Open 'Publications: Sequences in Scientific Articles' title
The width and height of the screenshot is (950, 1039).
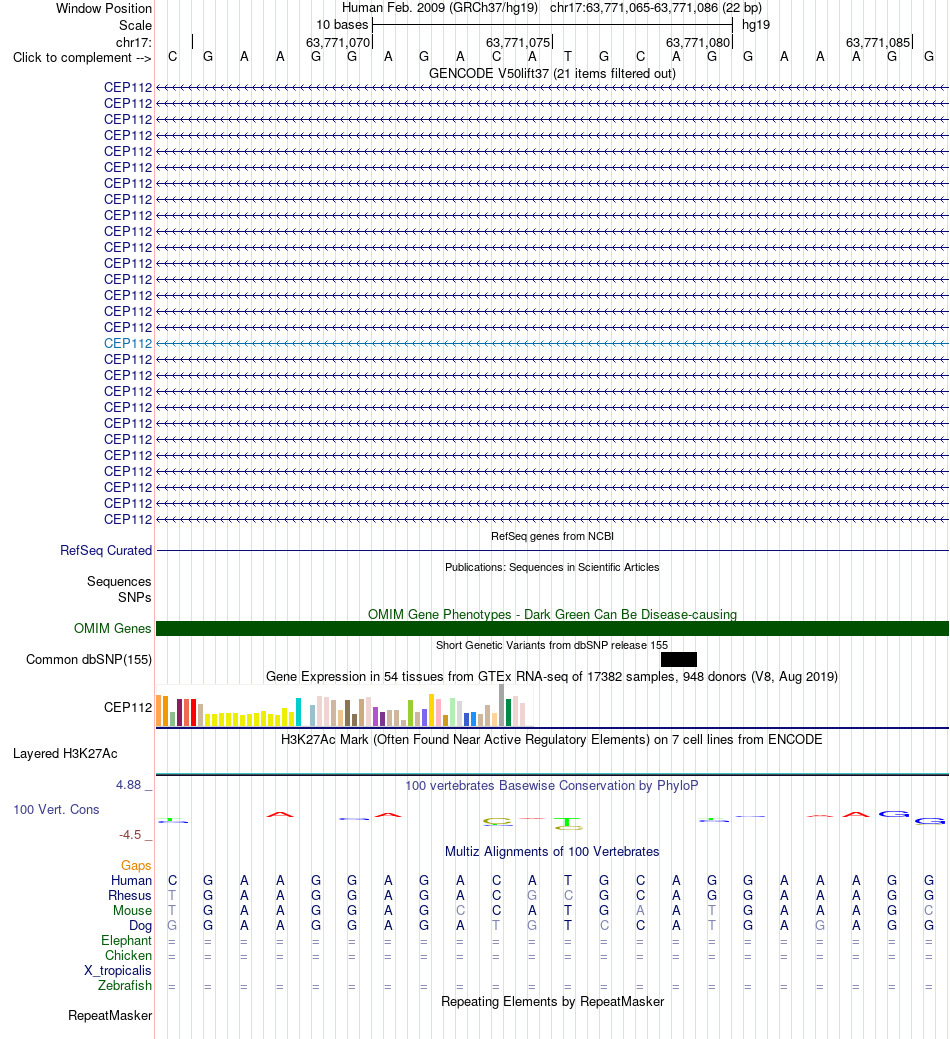[553, 567]
